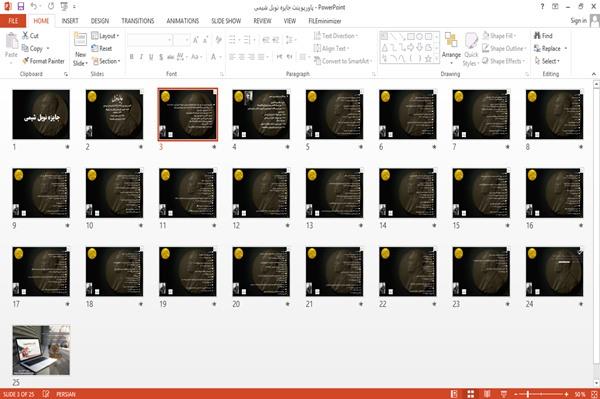The image size is (600, 399).
Task: Switch to Normal view in status bar
Action: click(454, 394)
